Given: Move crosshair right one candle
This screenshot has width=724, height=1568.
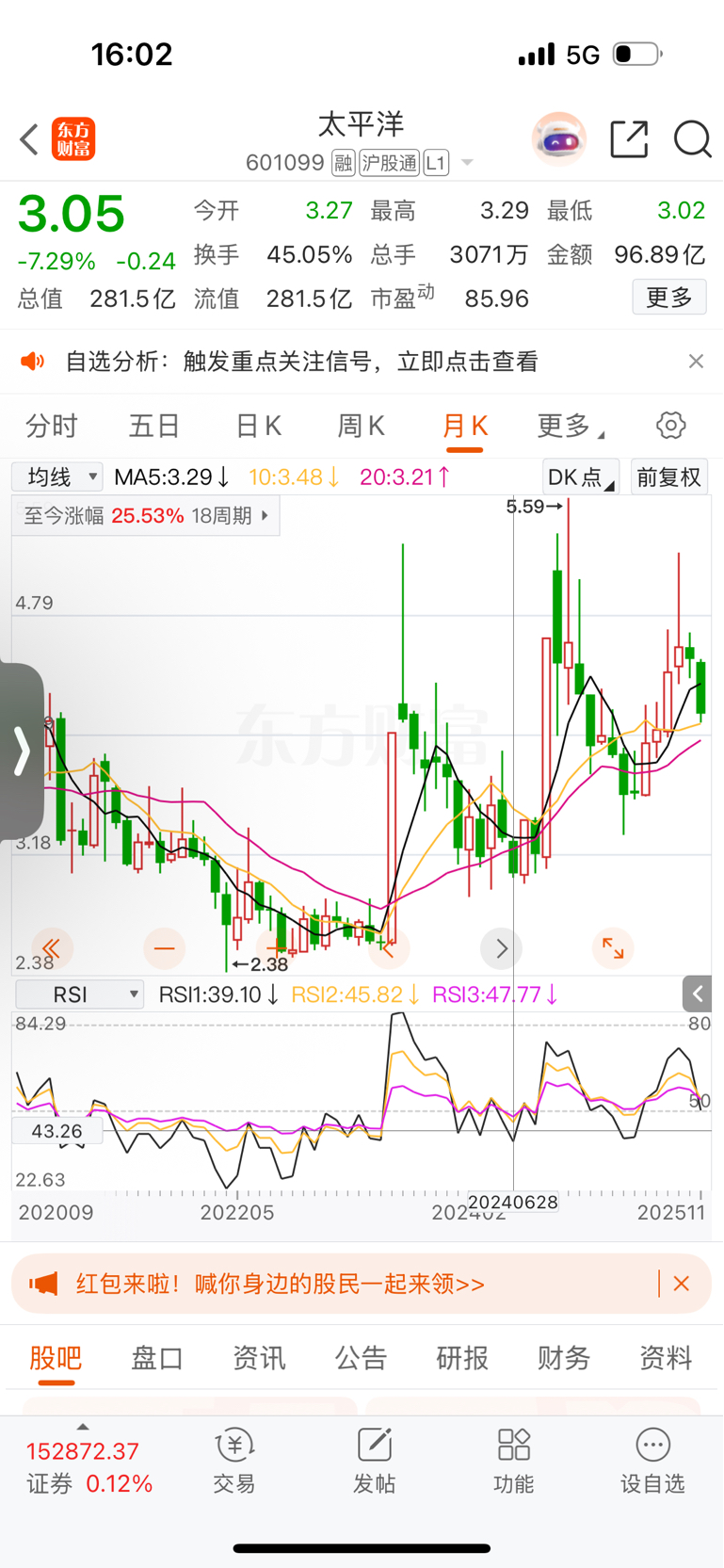Looking at the screenshot, I should point(501,948).
